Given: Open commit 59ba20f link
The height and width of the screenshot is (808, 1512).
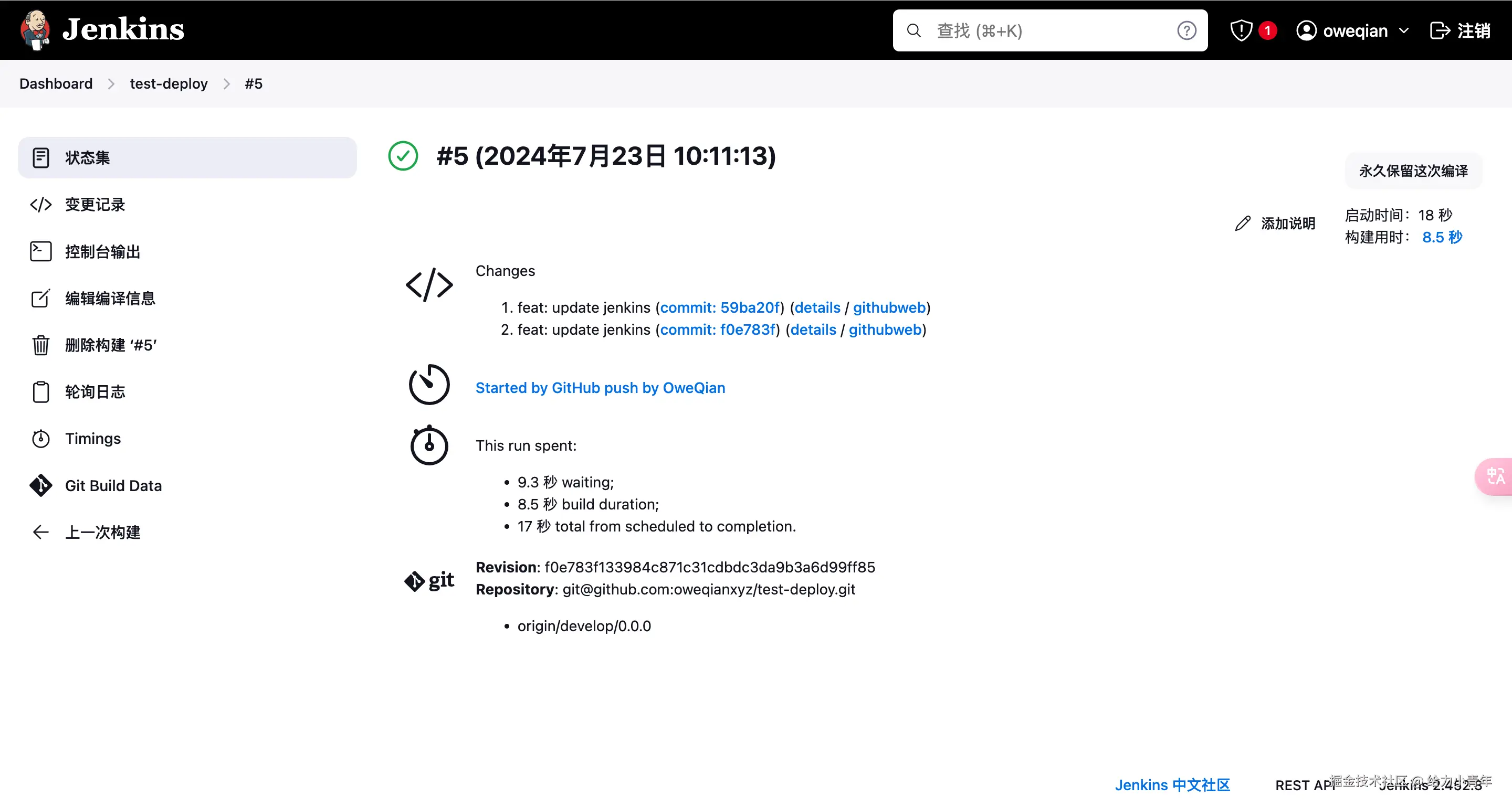Looking at the screenshot, I should click(720, 307).
